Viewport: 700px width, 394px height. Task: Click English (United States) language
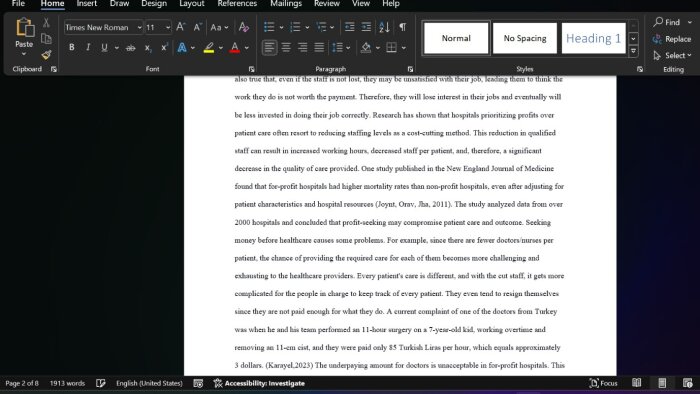click(x=149, y=383)
